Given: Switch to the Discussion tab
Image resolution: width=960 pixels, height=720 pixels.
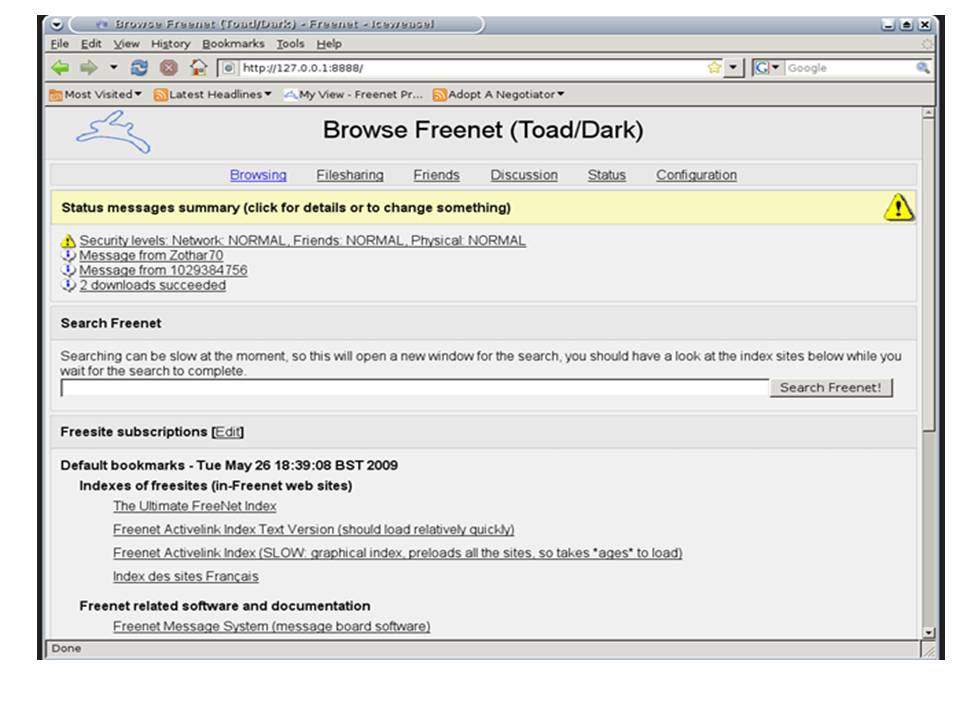Looking at the screenshot, I should pos(523,175).
